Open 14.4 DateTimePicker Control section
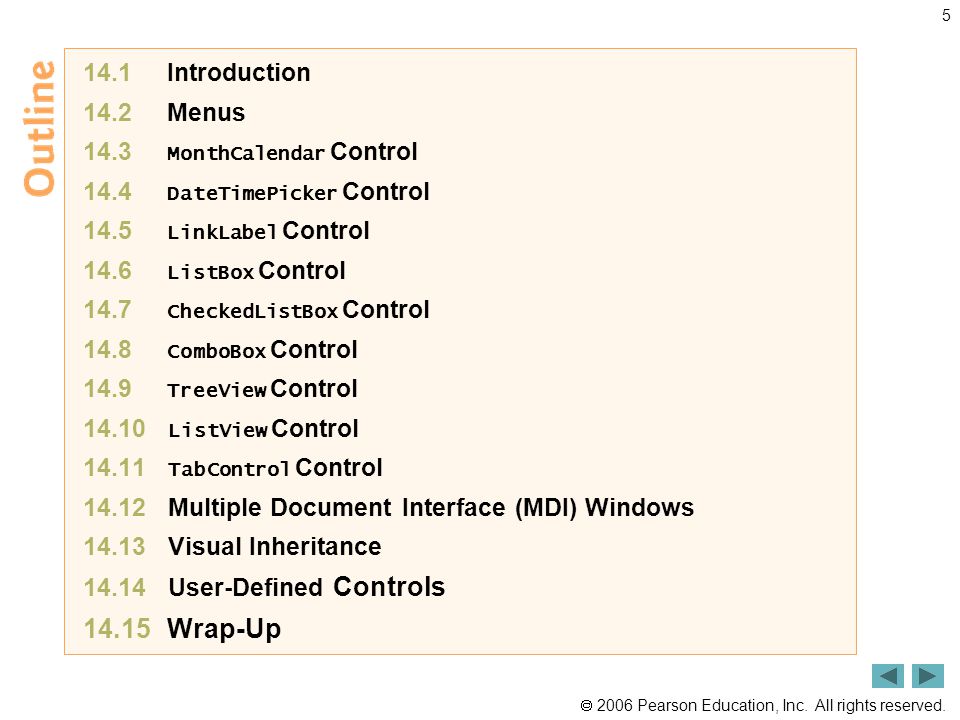This screenshot has width=960, height=720. (x=257, y=192)
